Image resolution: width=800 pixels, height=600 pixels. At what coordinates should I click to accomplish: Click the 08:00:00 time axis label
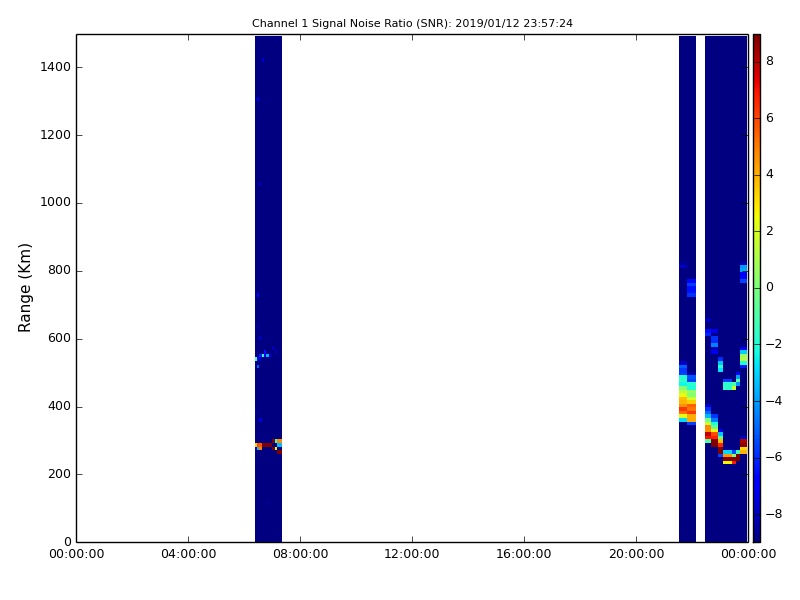tap(301, 554)
